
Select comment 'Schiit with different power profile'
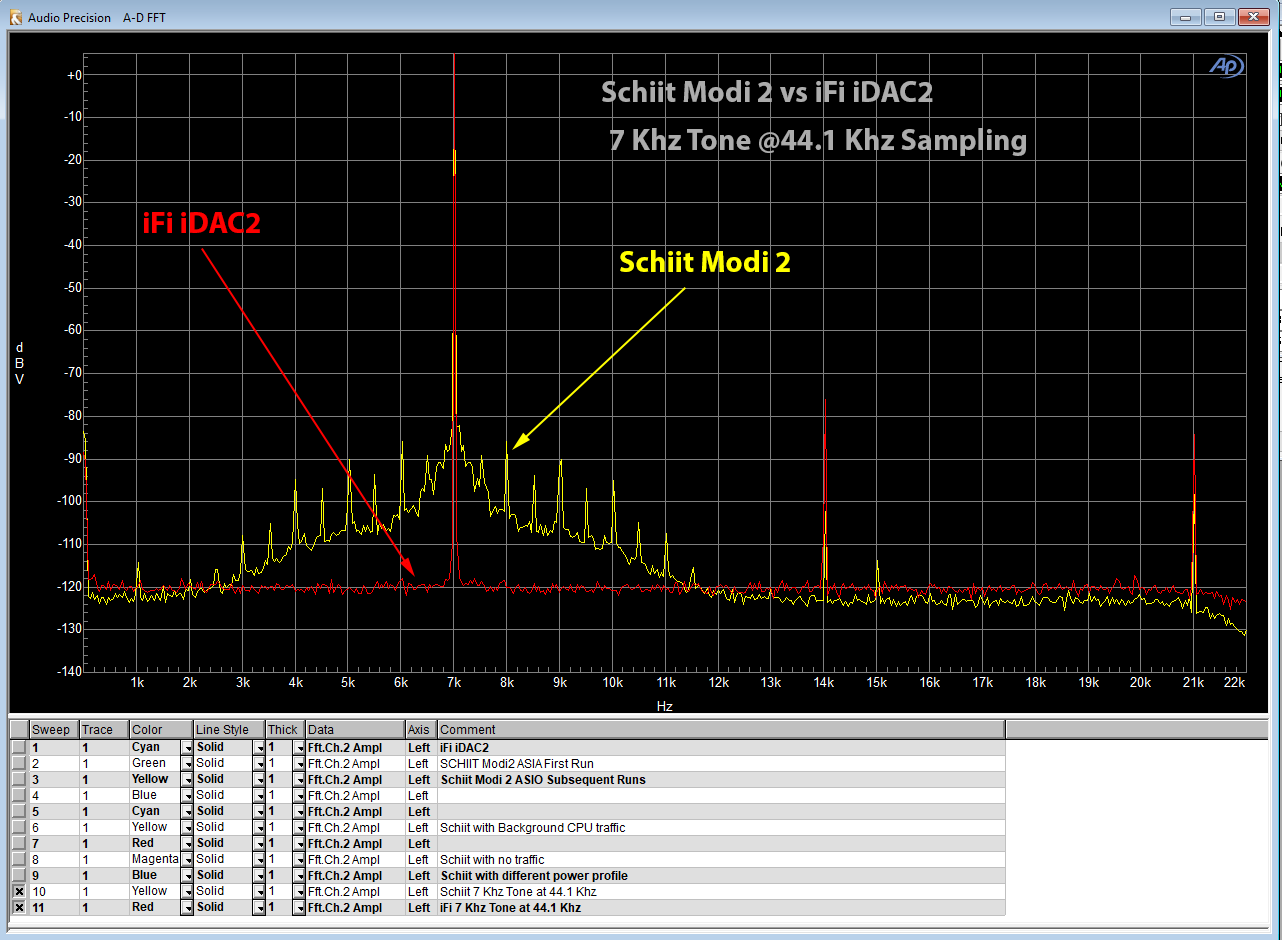(x=534, y=875)
